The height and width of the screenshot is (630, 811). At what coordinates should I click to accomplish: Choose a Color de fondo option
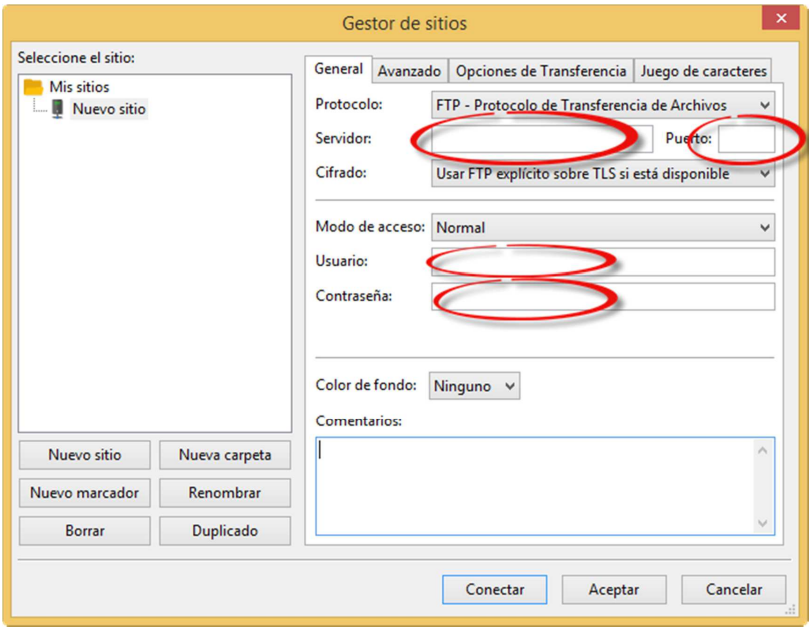pos(475,386)
